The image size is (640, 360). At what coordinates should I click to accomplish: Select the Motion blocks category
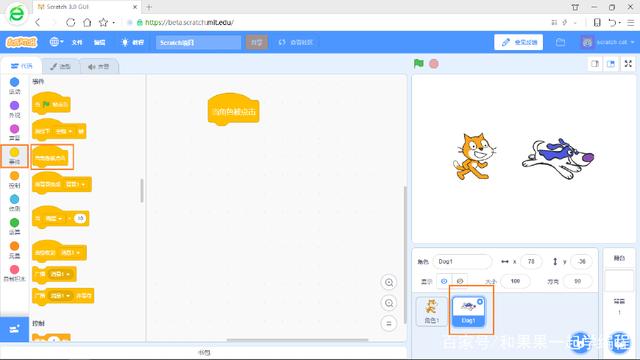(x=14, y=86)
